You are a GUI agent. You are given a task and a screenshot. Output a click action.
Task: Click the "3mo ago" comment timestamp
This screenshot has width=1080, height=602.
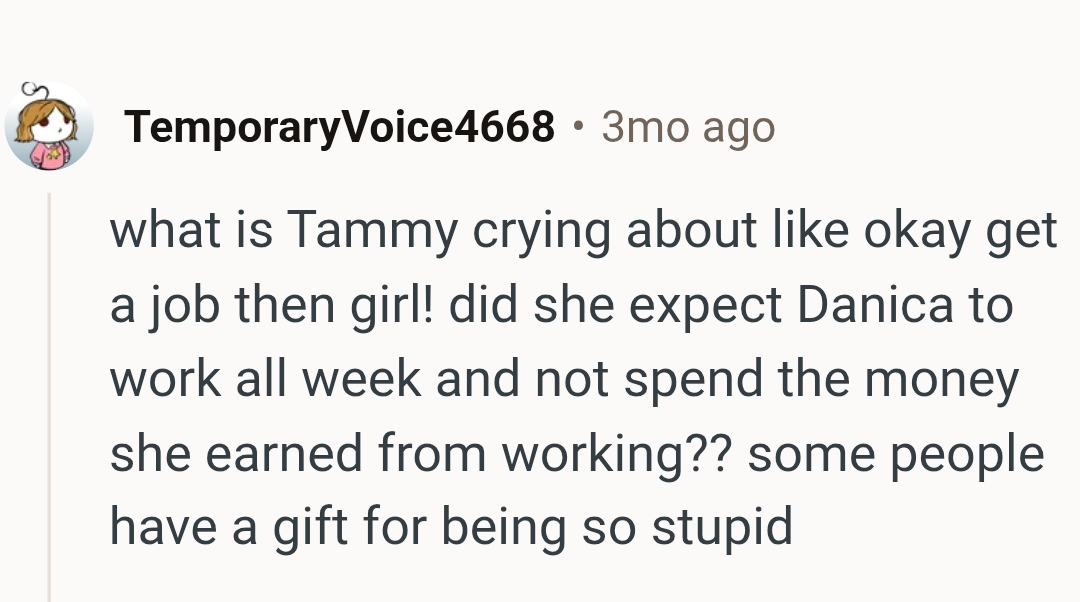point(688,128)
